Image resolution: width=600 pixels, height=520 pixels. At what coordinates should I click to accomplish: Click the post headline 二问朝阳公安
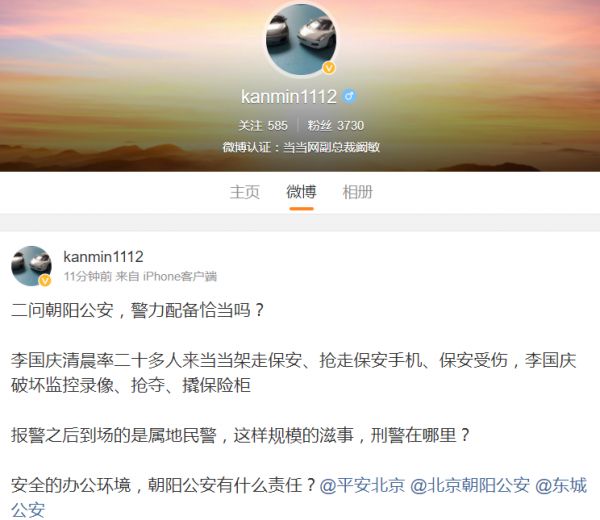(x=62, y=310)
